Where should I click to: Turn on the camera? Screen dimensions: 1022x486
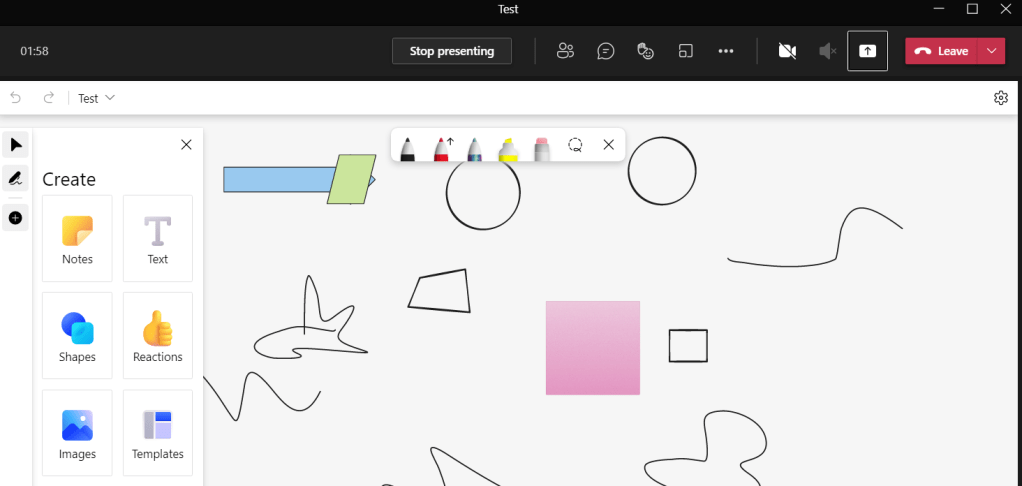(787, 51)
